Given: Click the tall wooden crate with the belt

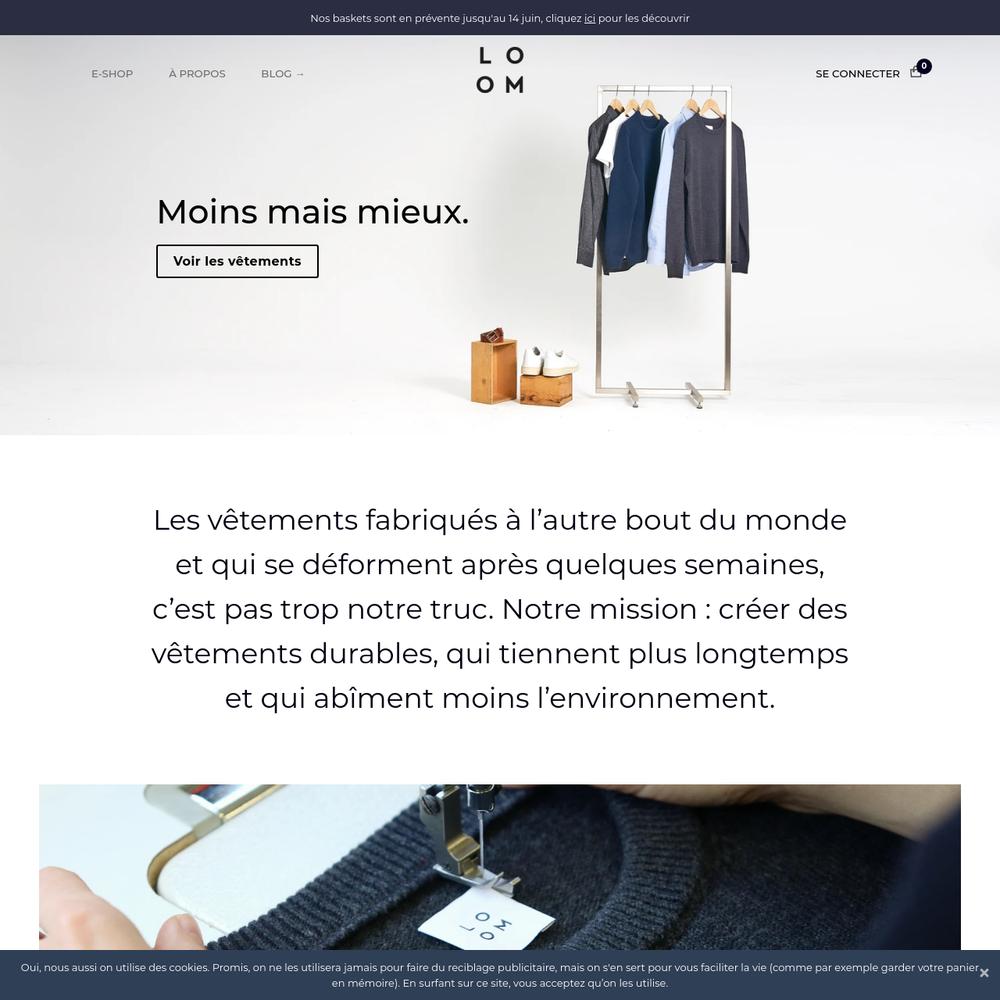Looking at the screenshot, I should [x=494, y=370].
